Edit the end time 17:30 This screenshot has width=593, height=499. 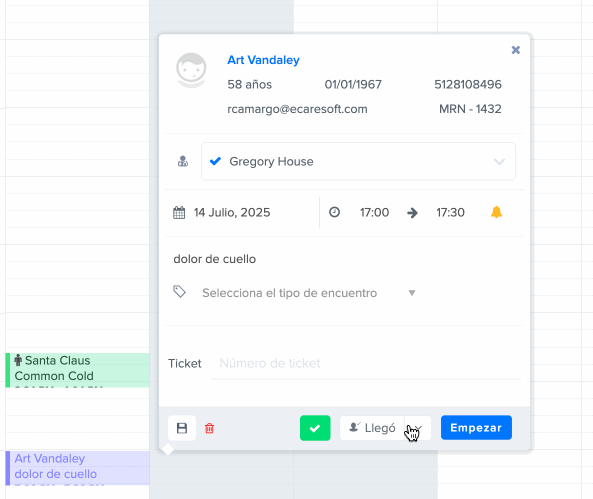[x=450, y=213]
